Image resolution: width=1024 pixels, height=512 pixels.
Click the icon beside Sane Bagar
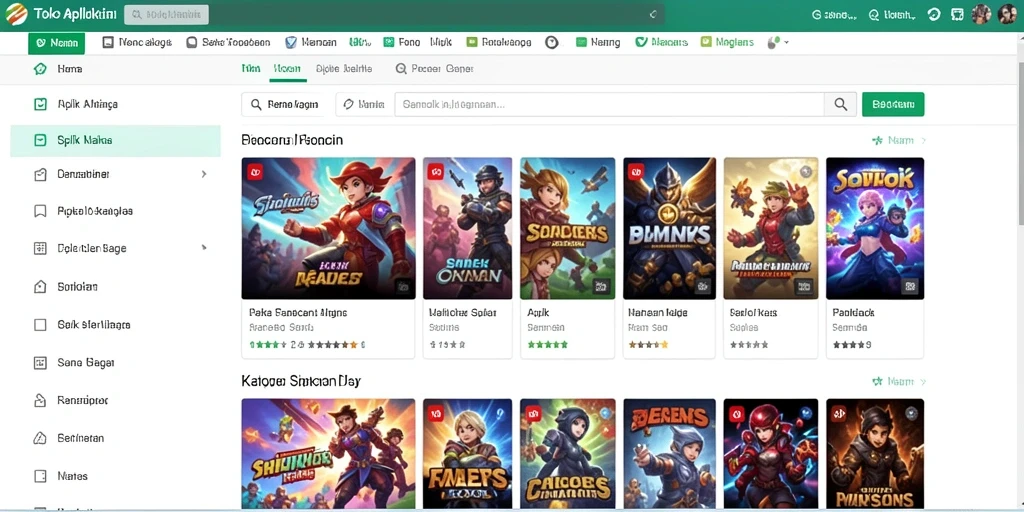pos(40,362)
